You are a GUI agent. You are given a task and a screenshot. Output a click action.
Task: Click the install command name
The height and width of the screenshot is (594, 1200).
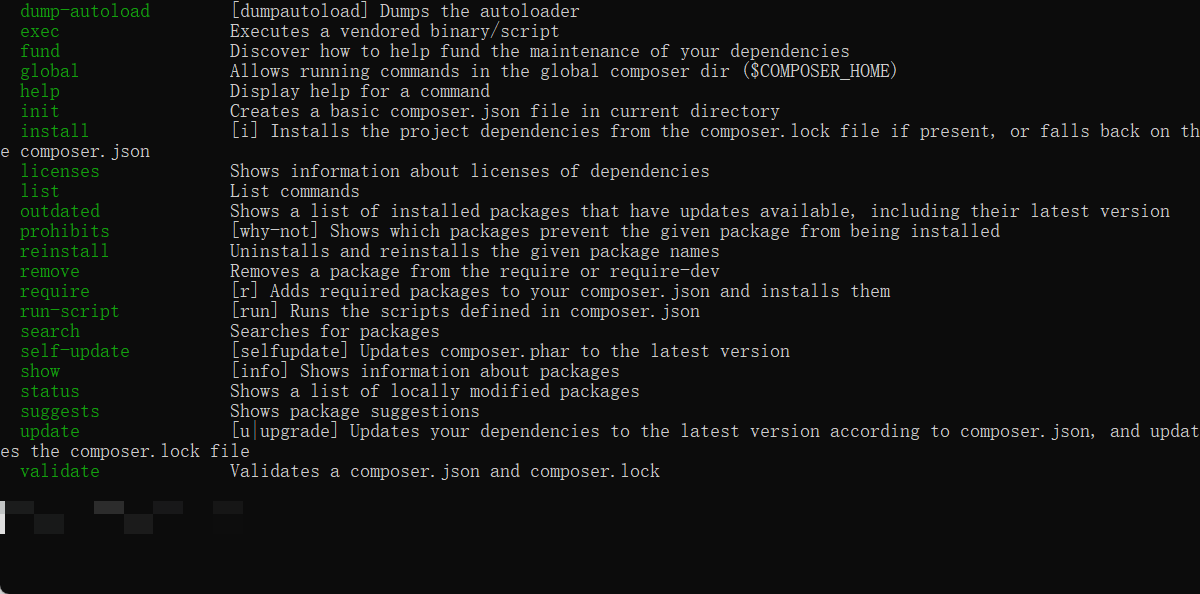(x=54, y=132)
